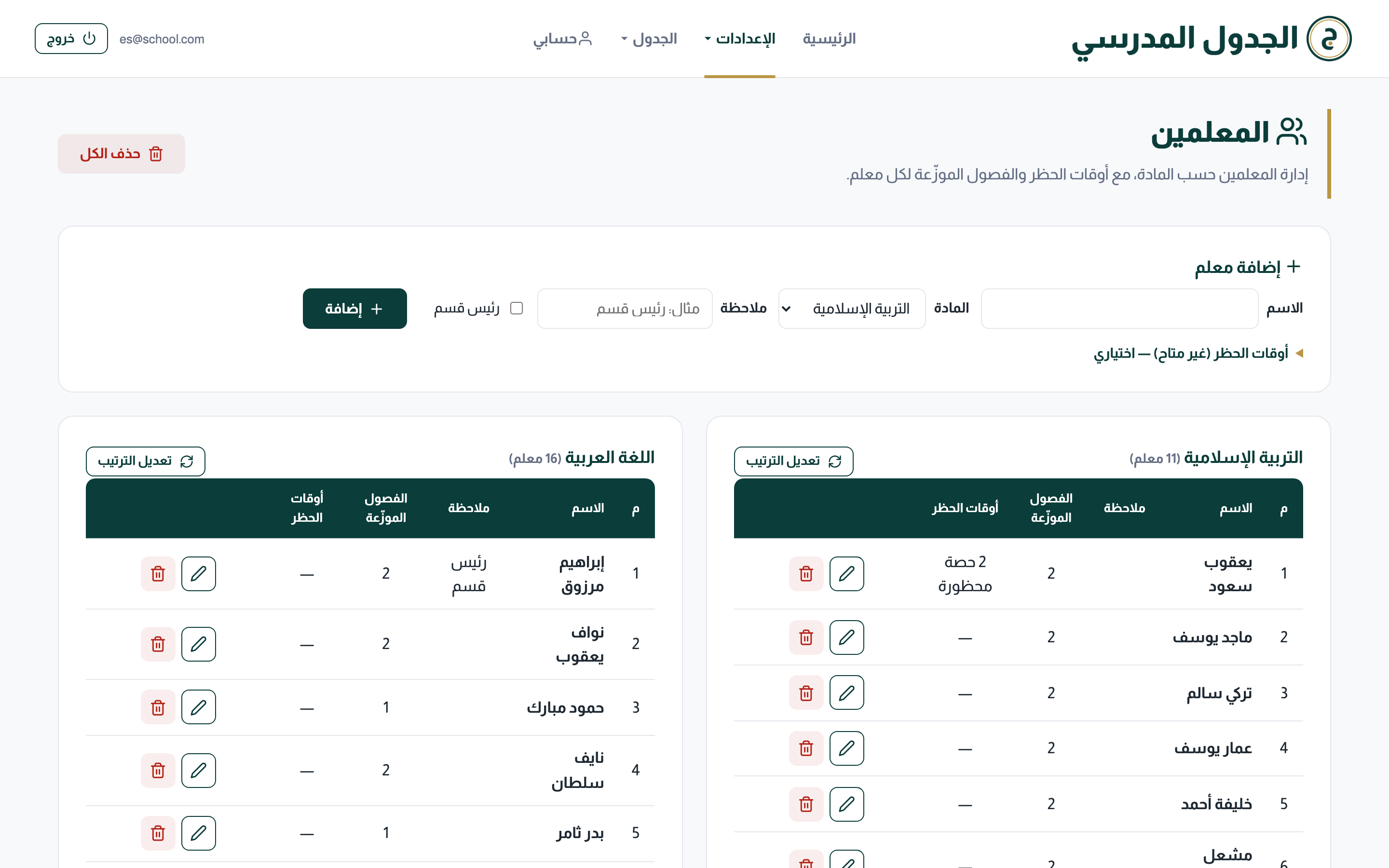Edit teacher نايف سلطان pencil icon

199,771
